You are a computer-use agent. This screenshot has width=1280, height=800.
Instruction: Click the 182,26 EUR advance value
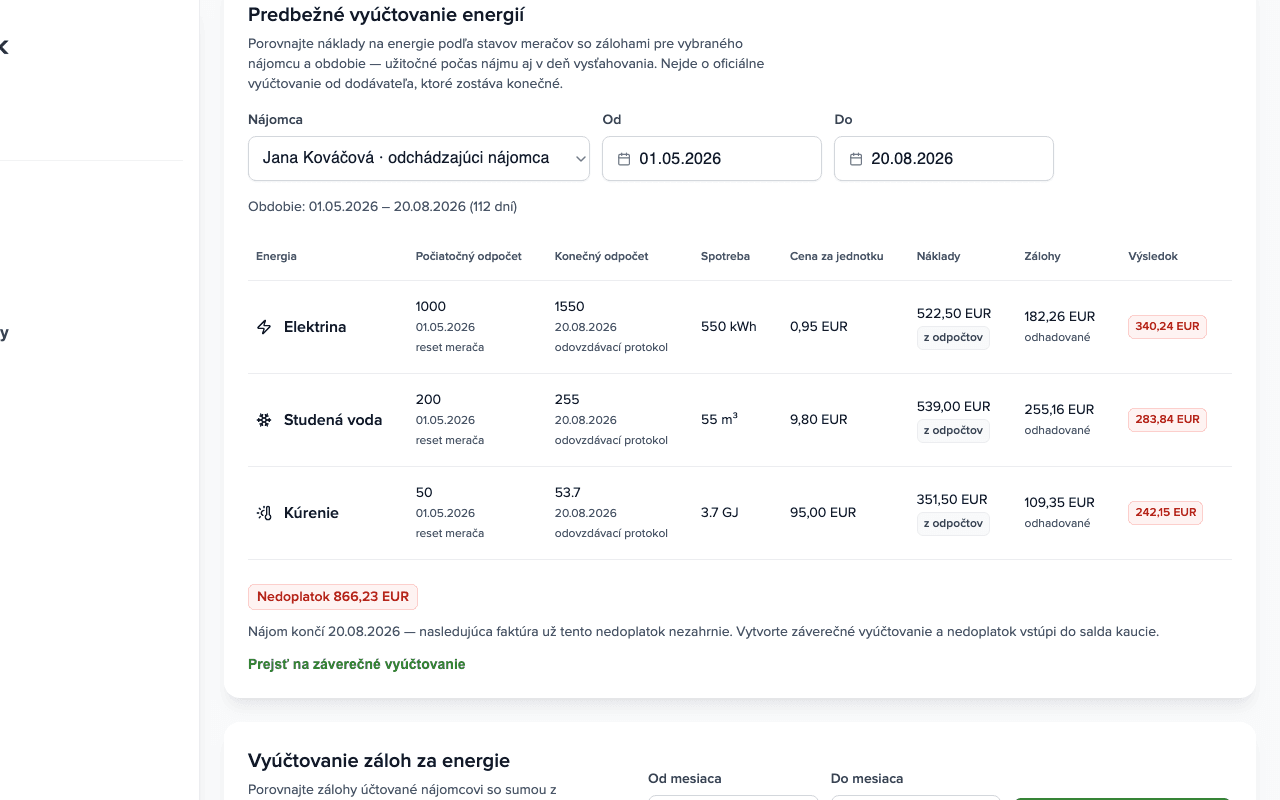coord(1060,317)
